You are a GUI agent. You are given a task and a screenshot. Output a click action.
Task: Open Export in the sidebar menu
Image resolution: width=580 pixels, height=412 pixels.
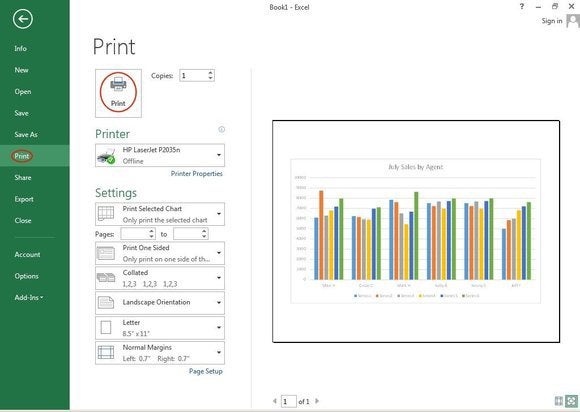[x=24, y=199]
